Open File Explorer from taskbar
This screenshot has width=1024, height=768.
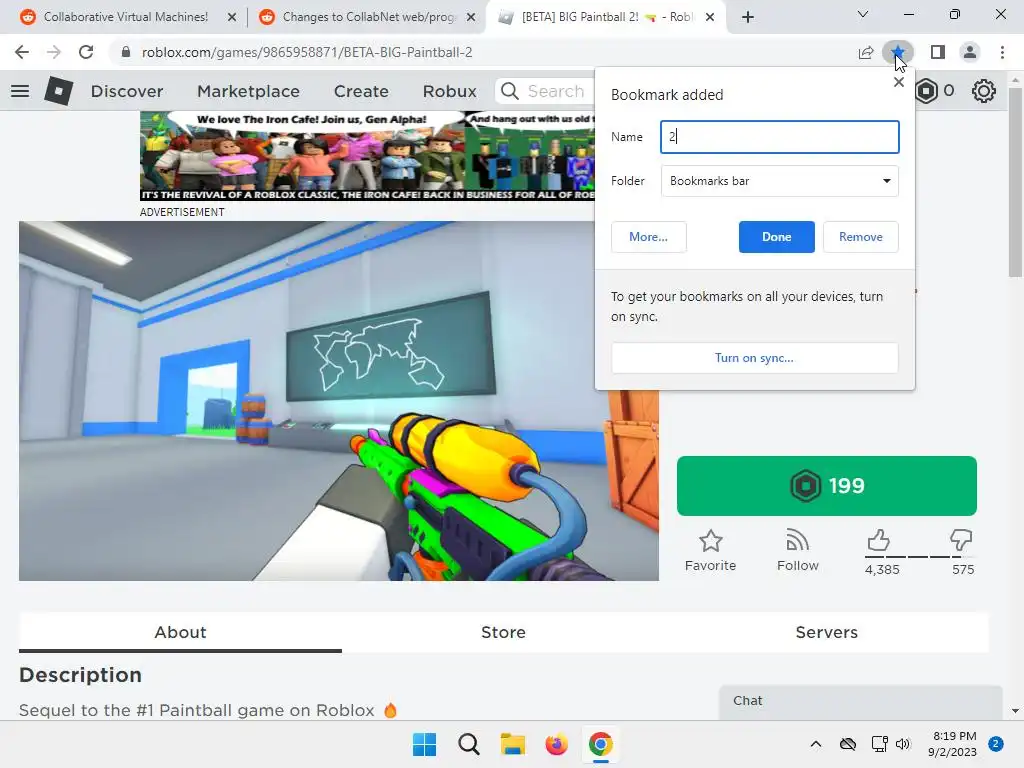coord(513,744)
